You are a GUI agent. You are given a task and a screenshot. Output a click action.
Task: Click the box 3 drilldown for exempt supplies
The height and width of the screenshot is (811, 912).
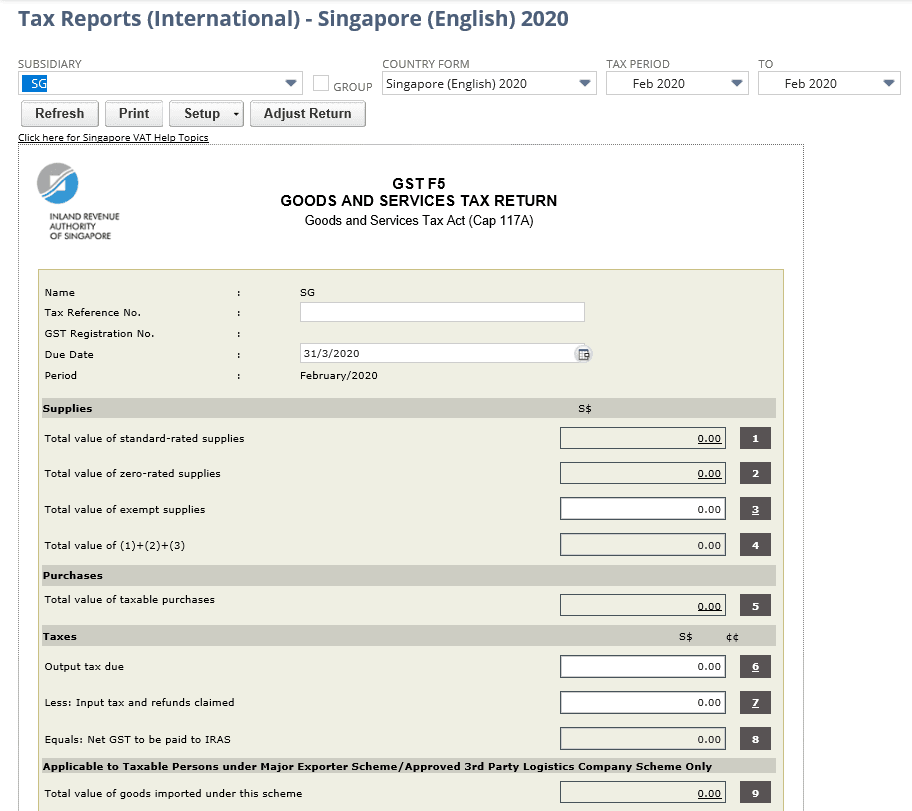(755, 508)
